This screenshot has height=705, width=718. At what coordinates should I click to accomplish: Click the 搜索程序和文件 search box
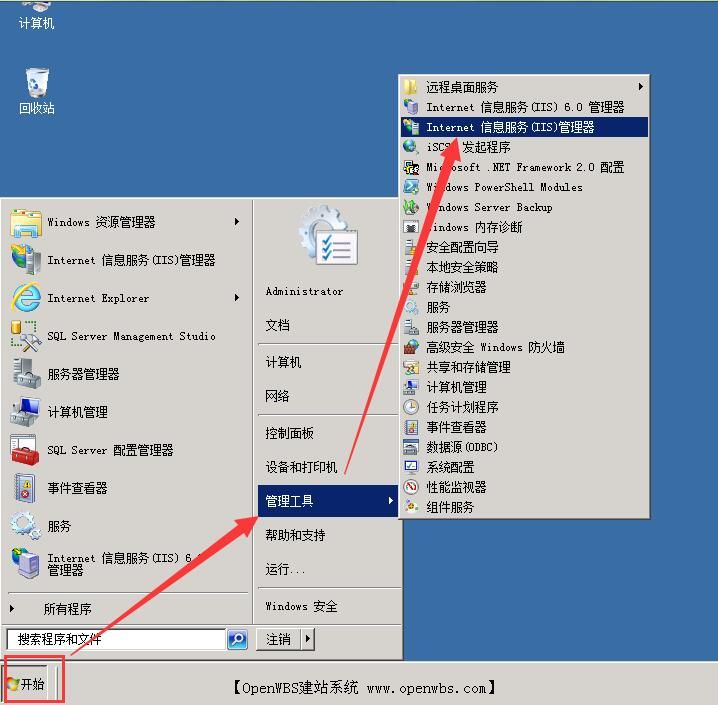(x=115, y=639)
